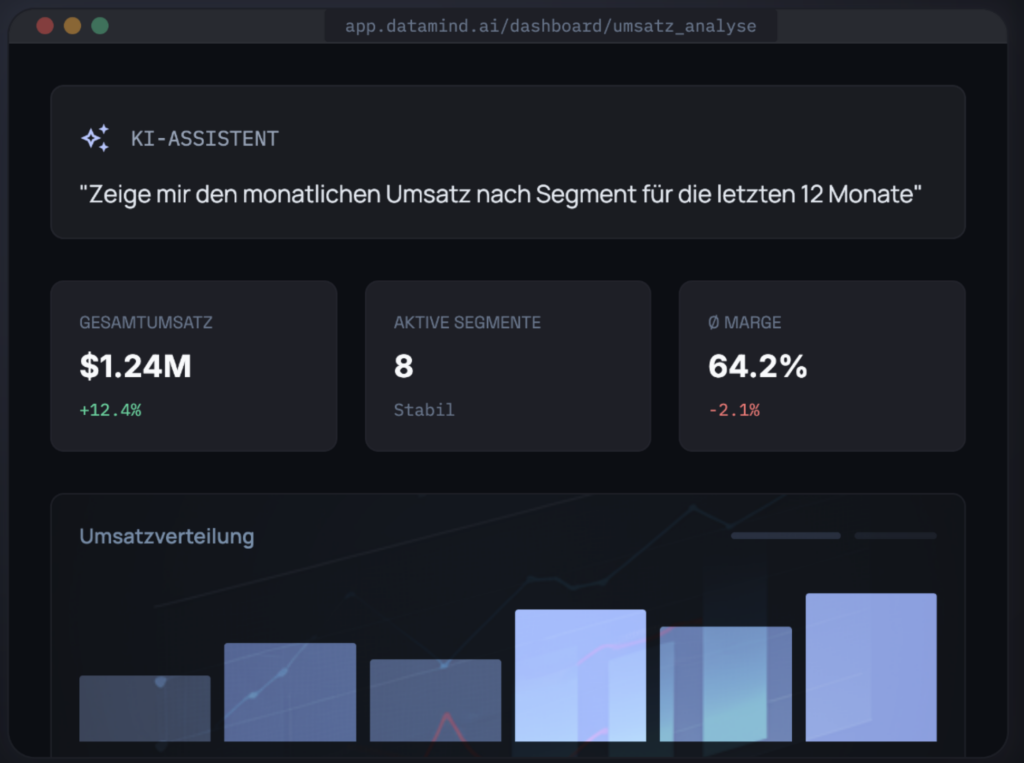Click the KI-Assistent sparkle icon

click(x=95, y=138)
